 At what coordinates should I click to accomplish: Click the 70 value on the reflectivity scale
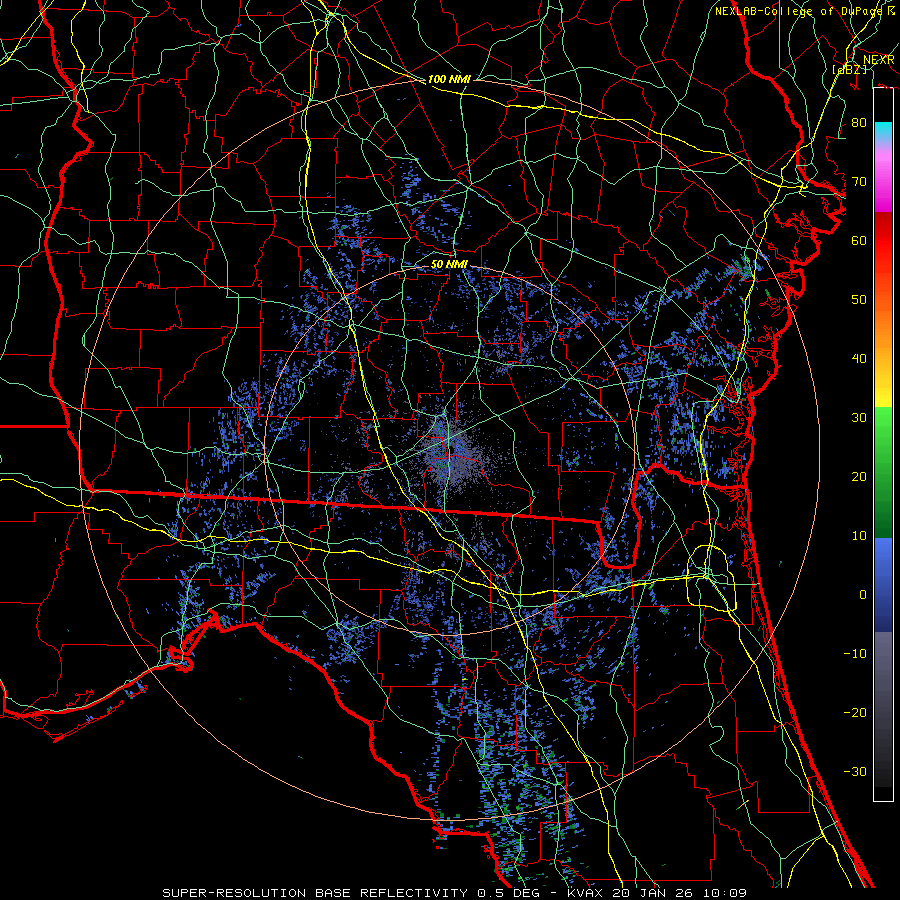click(859, 181)
